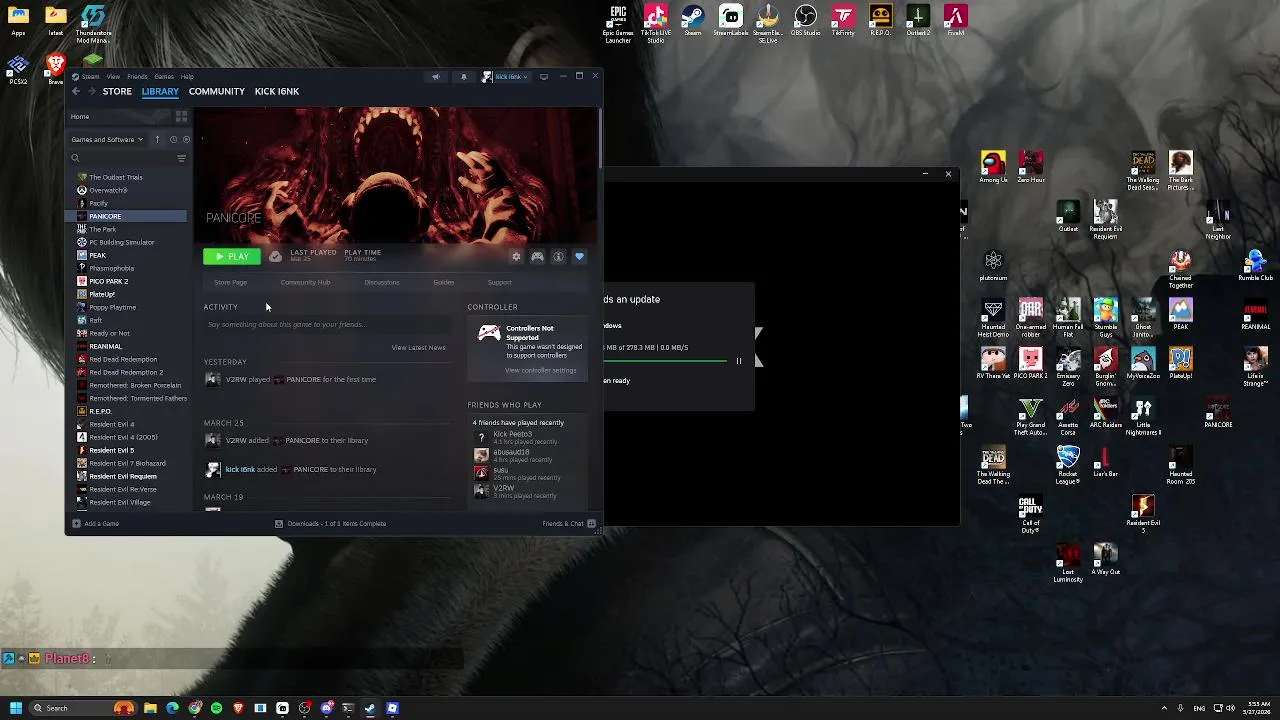Select Phasmophobia in the game list
Image resolution: width=1280 pixels, height=720 pixels.
click(111, 268)
